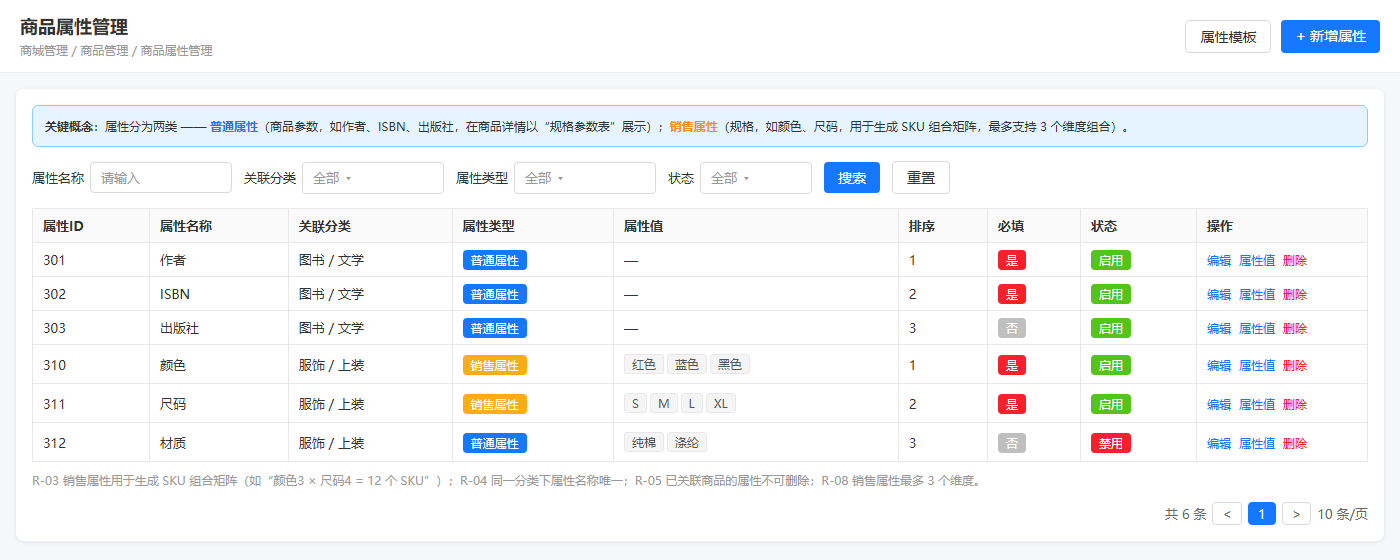Viewport: 1400px width, 560px height.
Task: Edit the 材质 attribute row
Action: [x=1219, y=443]
